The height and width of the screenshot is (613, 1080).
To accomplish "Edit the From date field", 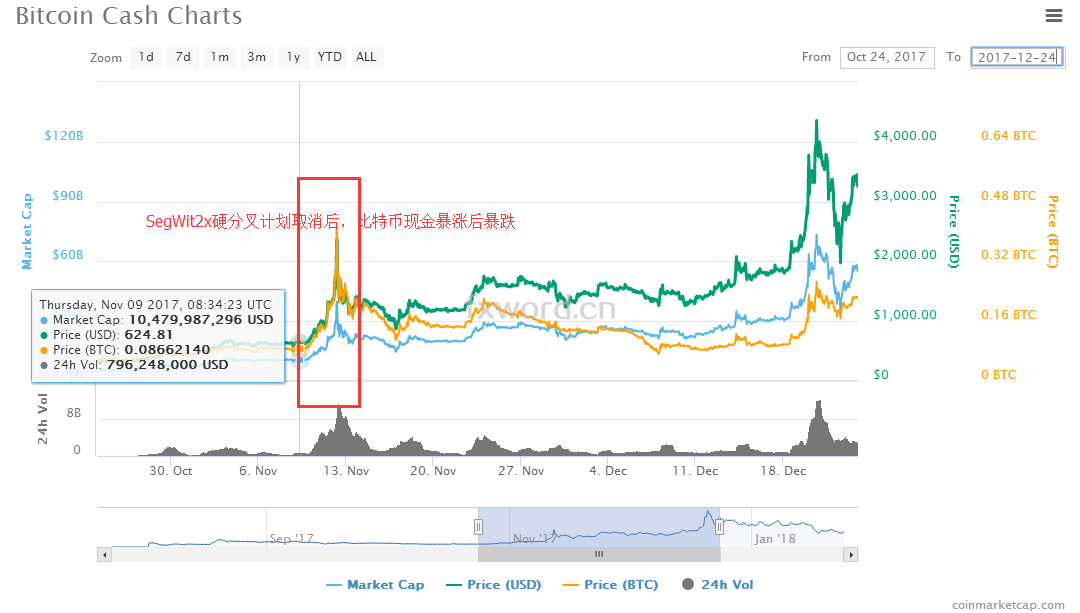I will click(x=887, y=57).
